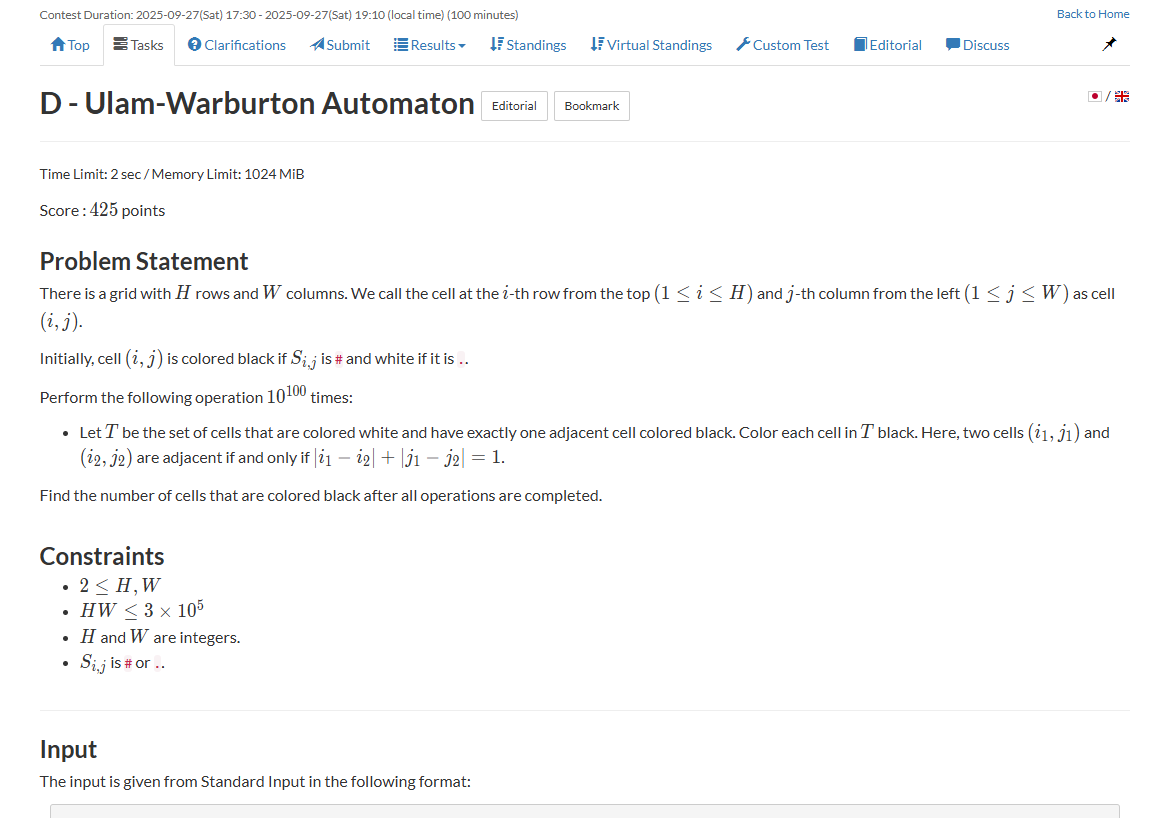Open the Clarifications tab

[x=237, y=45]
